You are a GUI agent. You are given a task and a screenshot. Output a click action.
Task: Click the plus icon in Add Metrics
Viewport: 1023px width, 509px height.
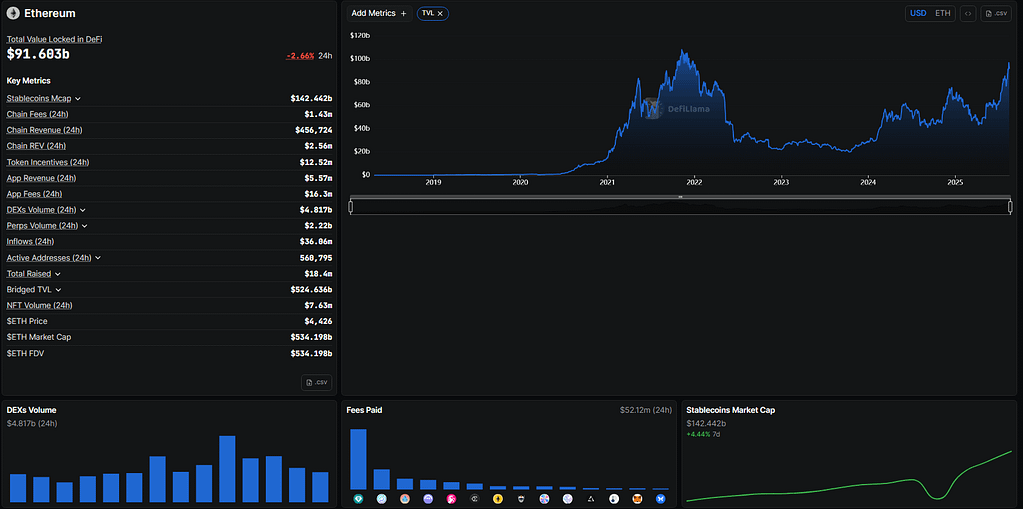[x=404, y=13]
